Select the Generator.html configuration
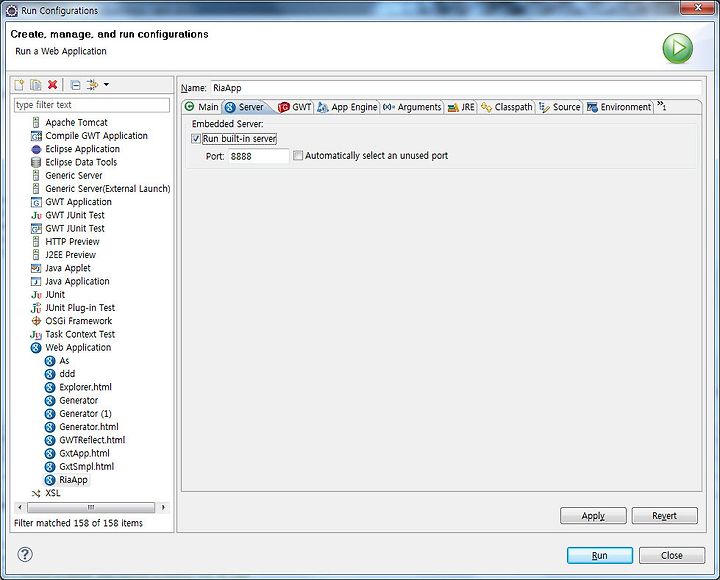 point(89,427)
